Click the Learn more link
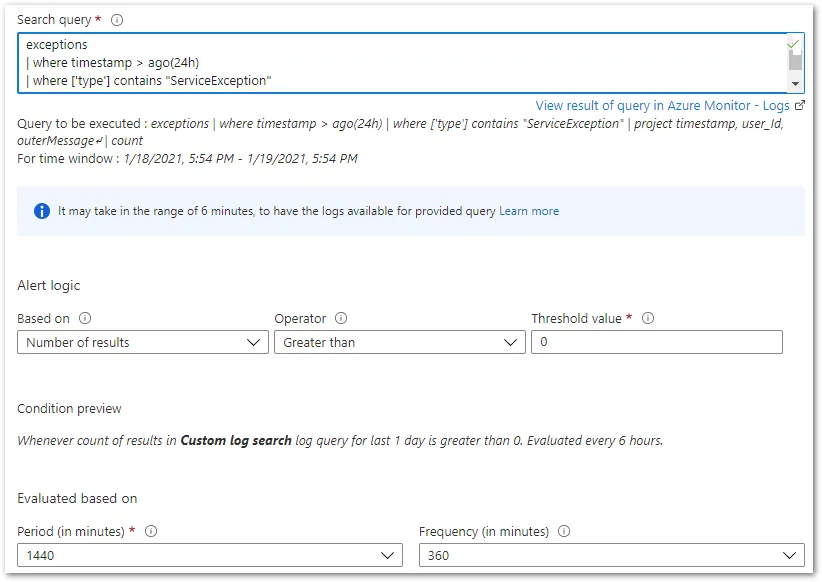Viewport: 822px width, 582px height. 529,211
